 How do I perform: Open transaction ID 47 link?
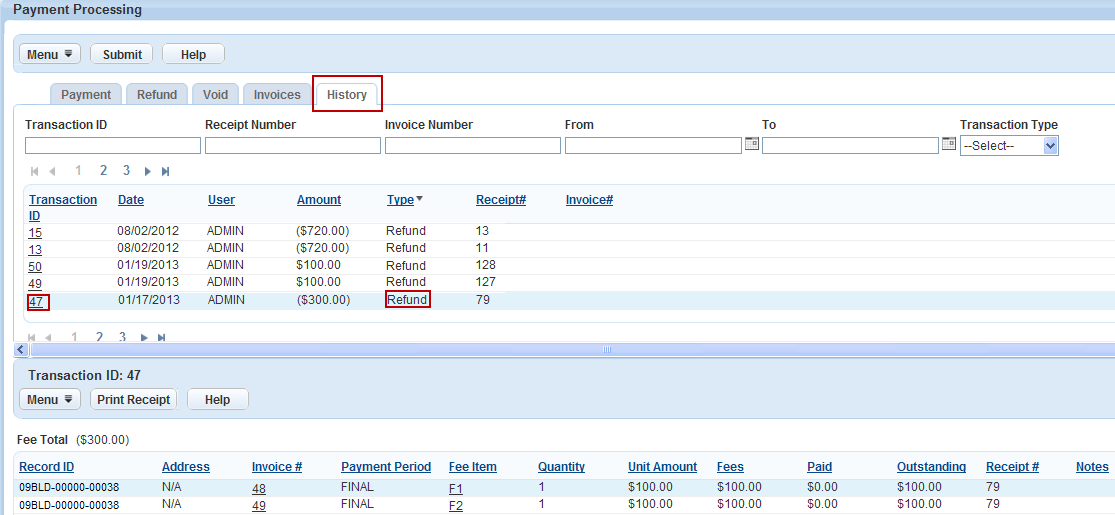[x=35, y=301]
